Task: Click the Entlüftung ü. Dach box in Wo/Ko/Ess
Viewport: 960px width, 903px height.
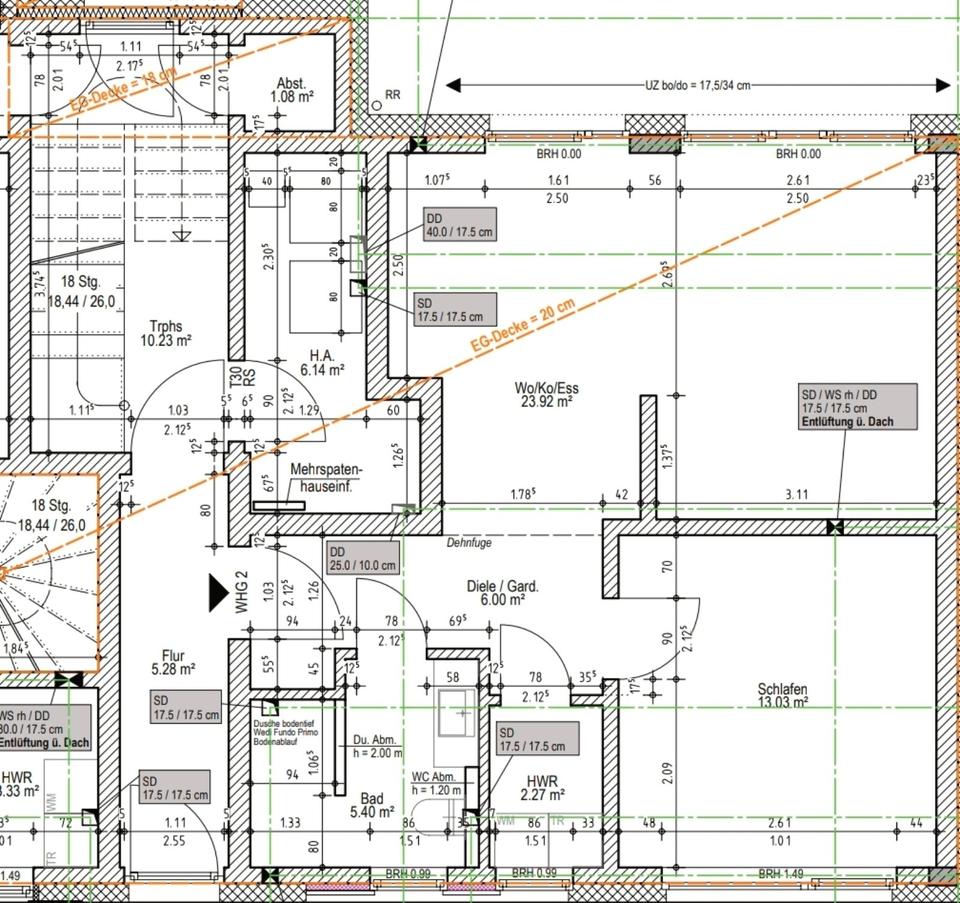Action: 857,406
